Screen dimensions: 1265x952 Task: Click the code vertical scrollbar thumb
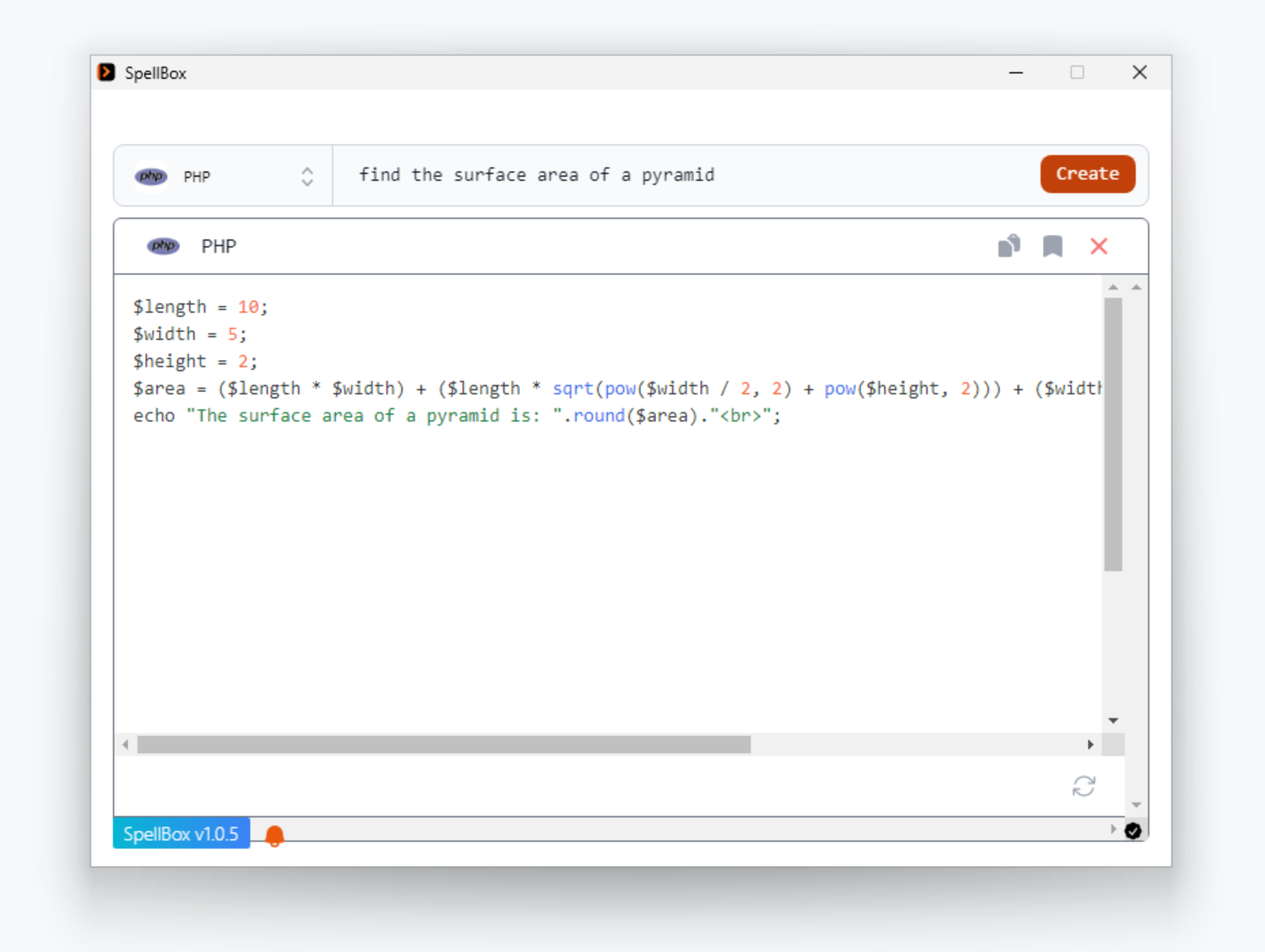coord(1113,434)
